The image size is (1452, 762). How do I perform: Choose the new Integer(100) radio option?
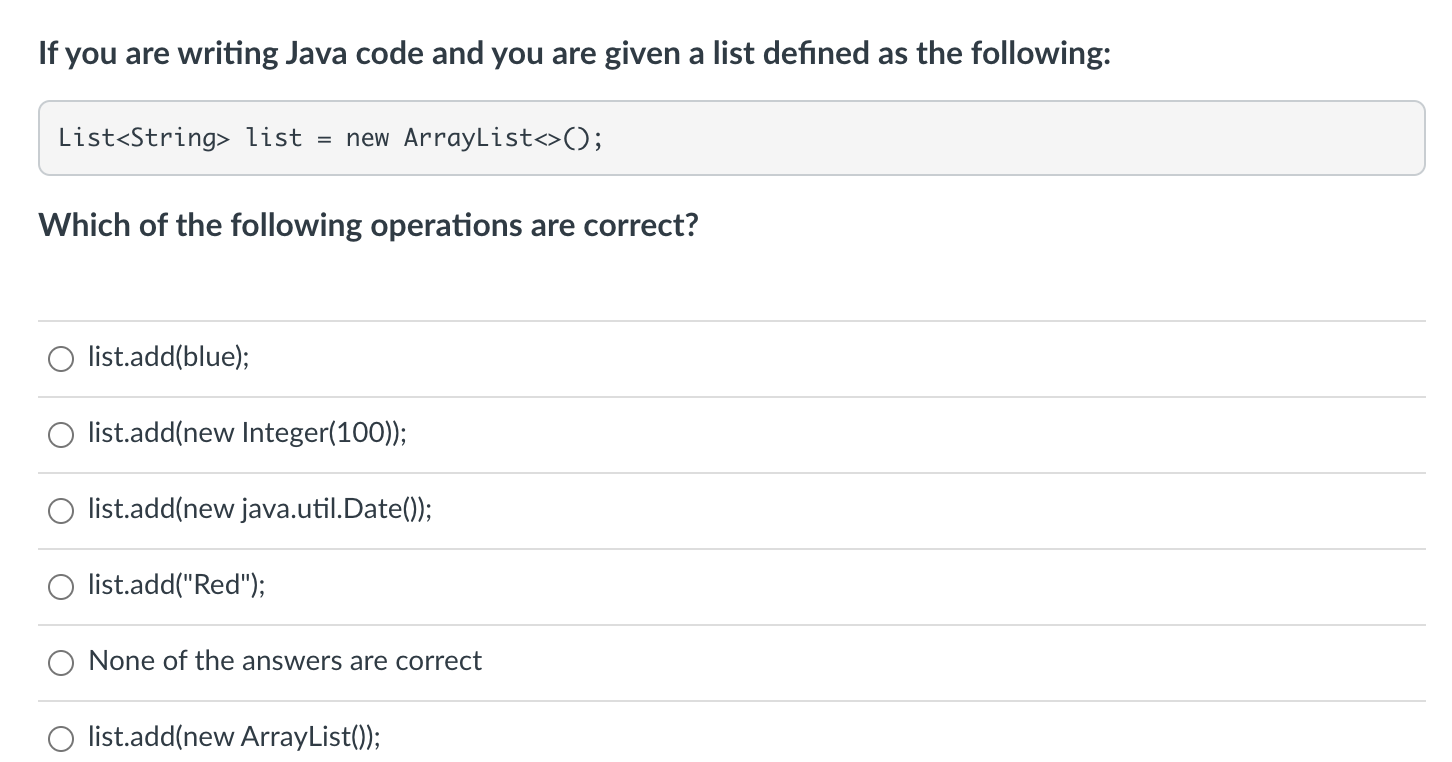coord(61,434)
